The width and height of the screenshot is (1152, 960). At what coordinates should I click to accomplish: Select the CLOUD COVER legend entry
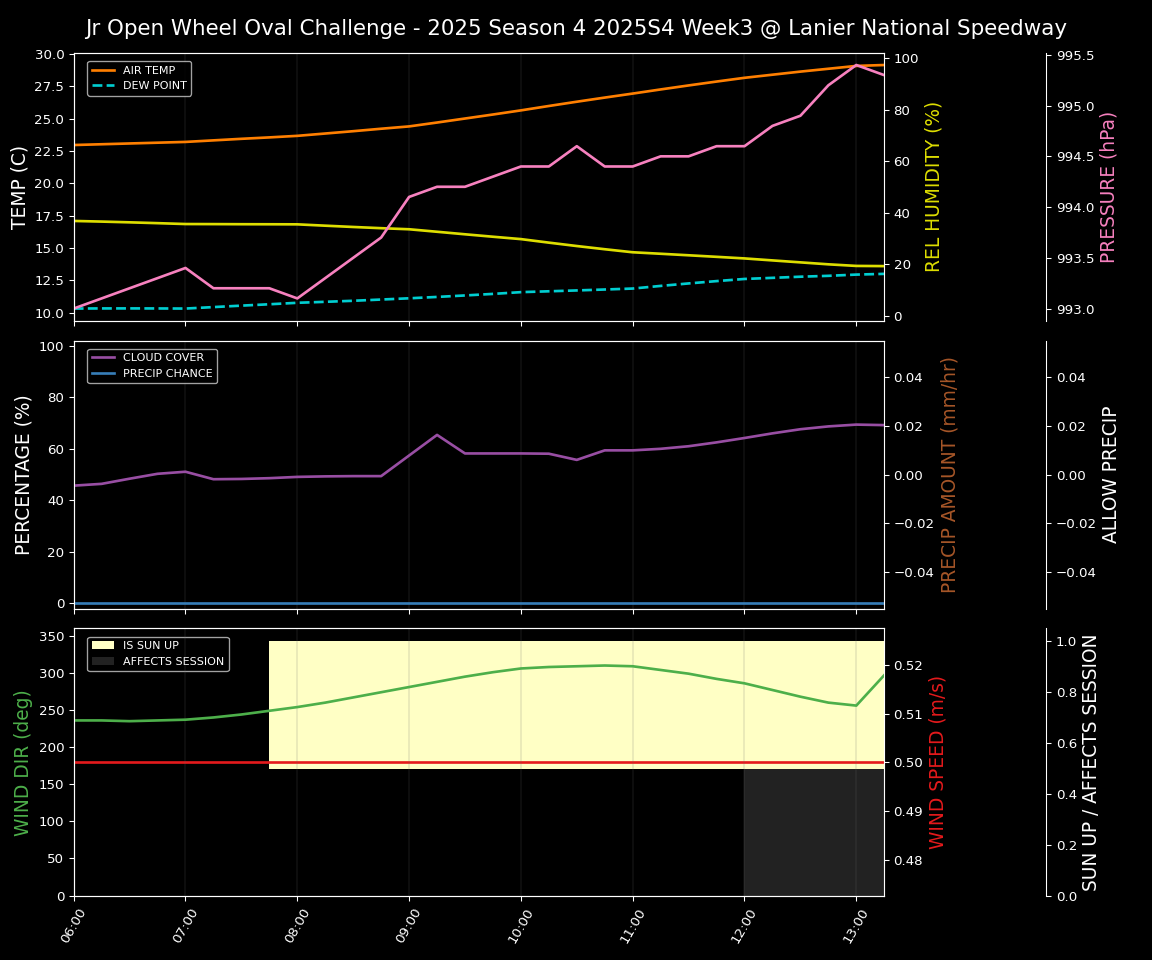(x=162, y=358)
